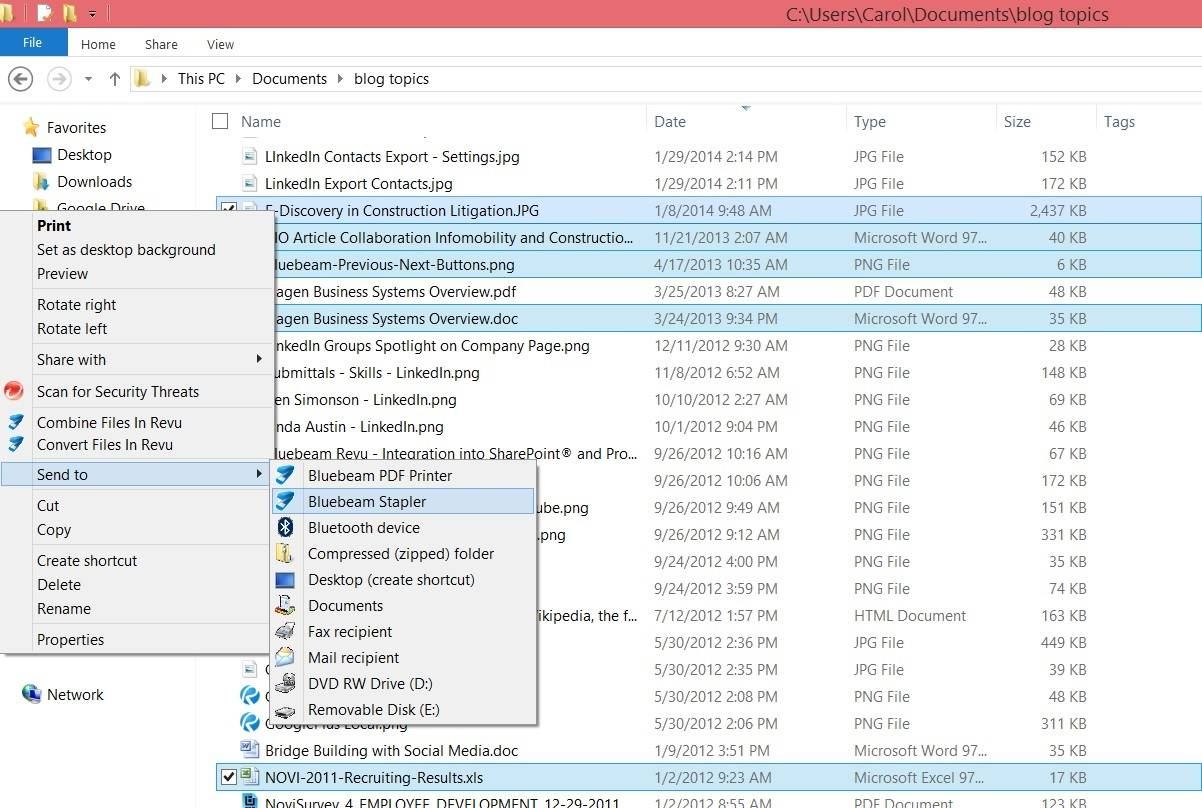This screenshot has width=1202, height=808.
Task: Navigate to This PC via breadcrumb
Action: tap(200, 78)
